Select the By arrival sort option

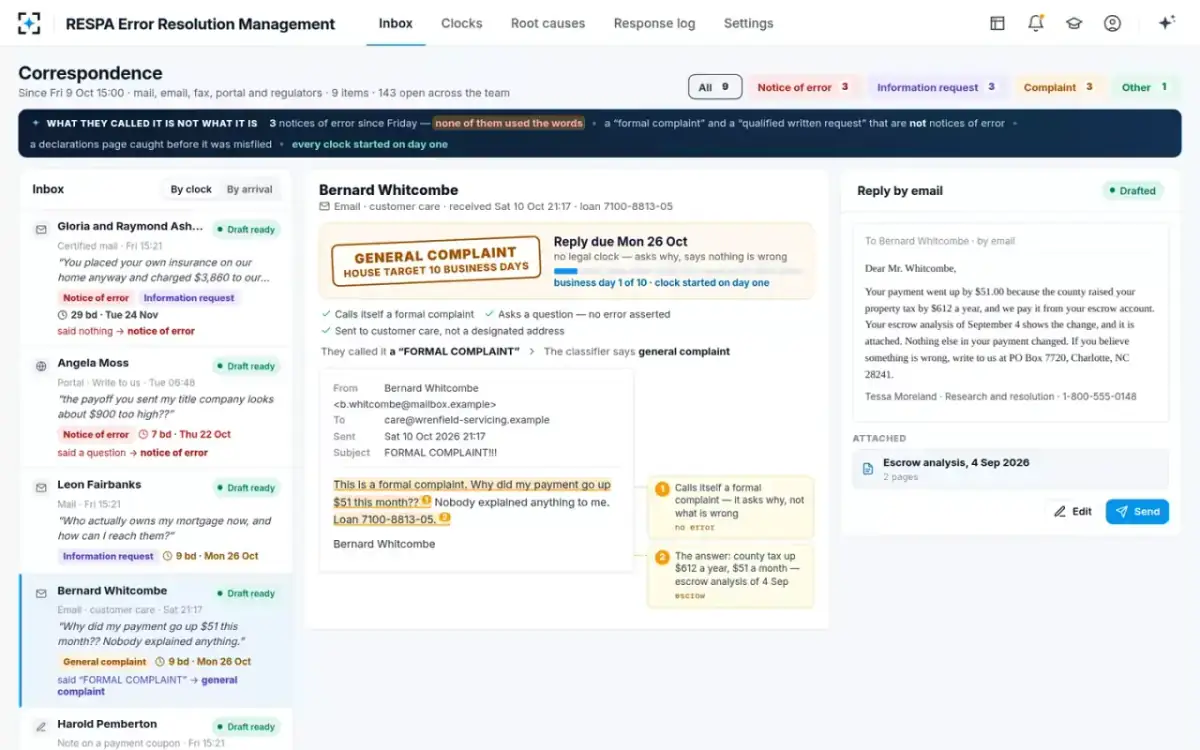tap(249, 189)
